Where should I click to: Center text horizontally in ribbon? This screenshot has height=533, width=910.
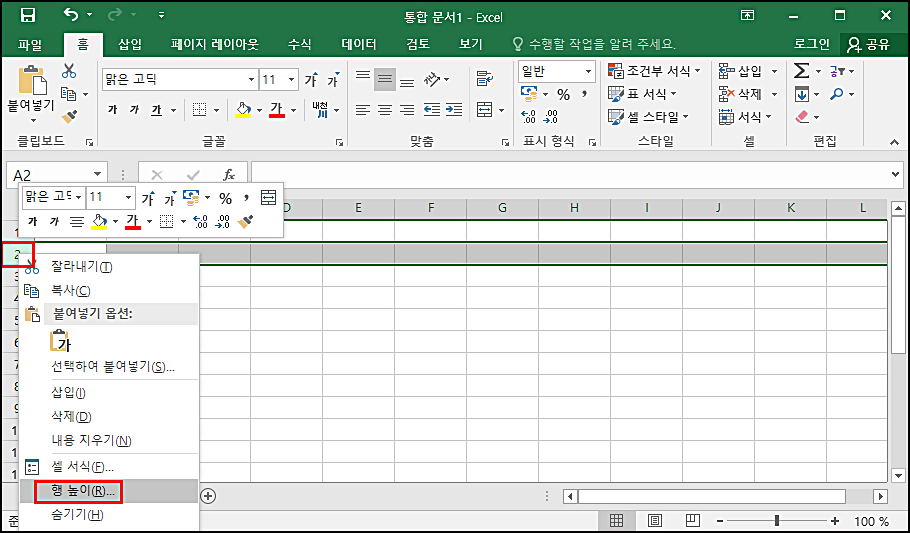click(x=385, y=110)
